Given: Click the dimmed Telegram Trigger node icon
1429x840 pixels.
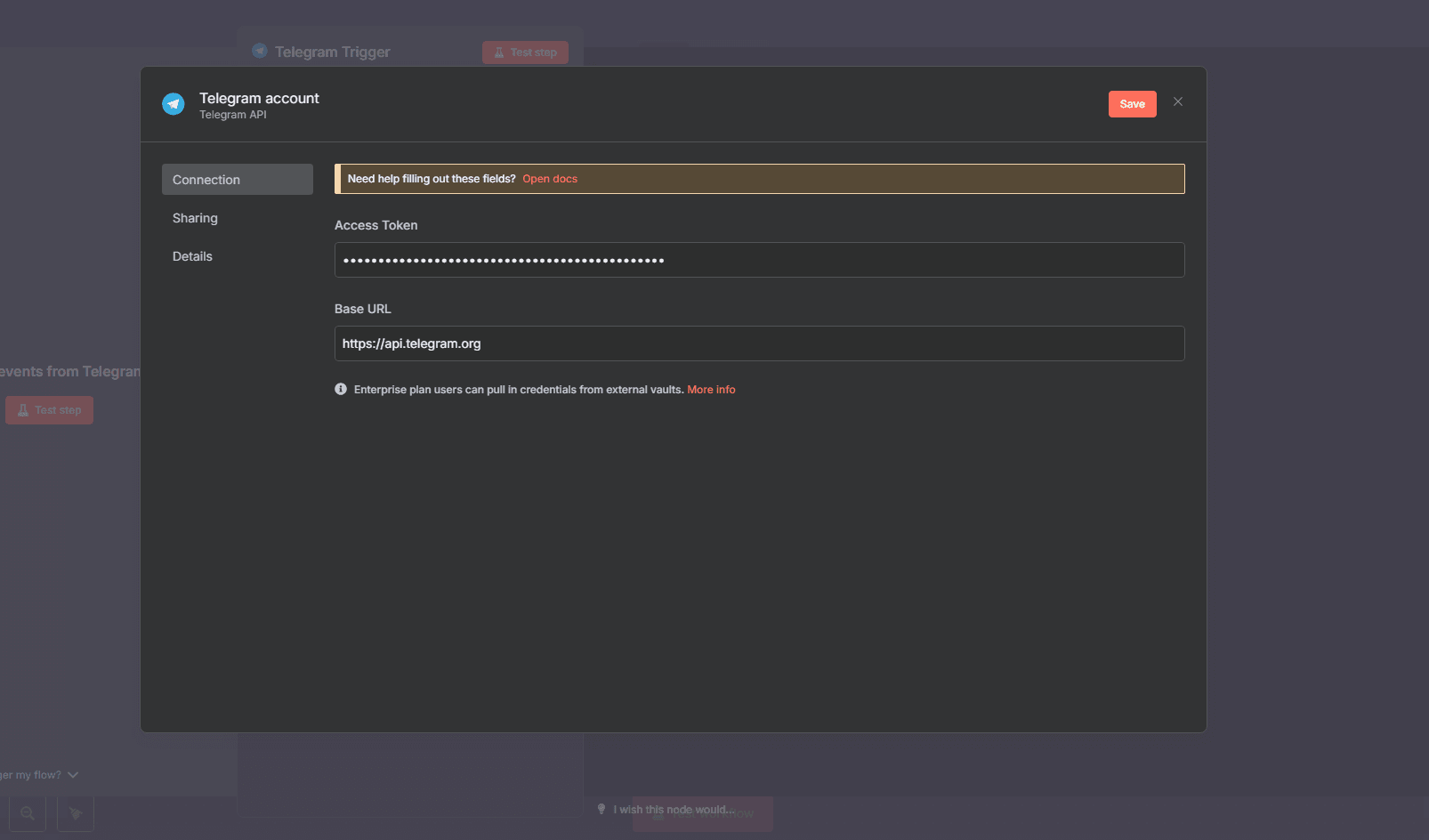Looking at the screenshot, I should pyautogui.click(x=260, y=52).
